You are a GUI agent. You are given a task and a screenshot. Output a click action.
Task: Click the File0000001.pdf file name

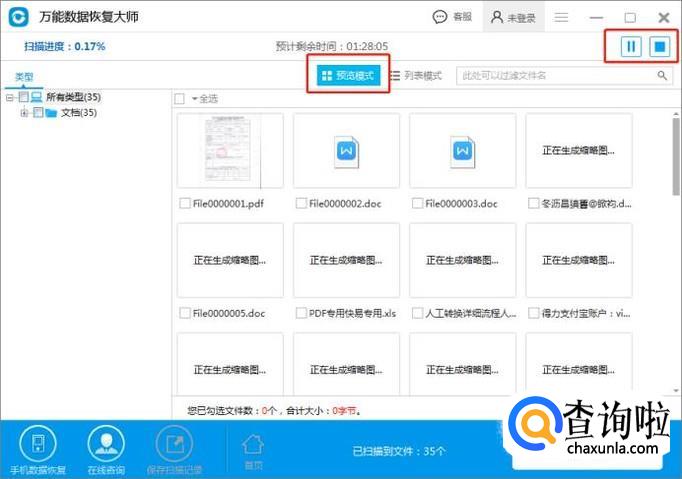(228, 204)
